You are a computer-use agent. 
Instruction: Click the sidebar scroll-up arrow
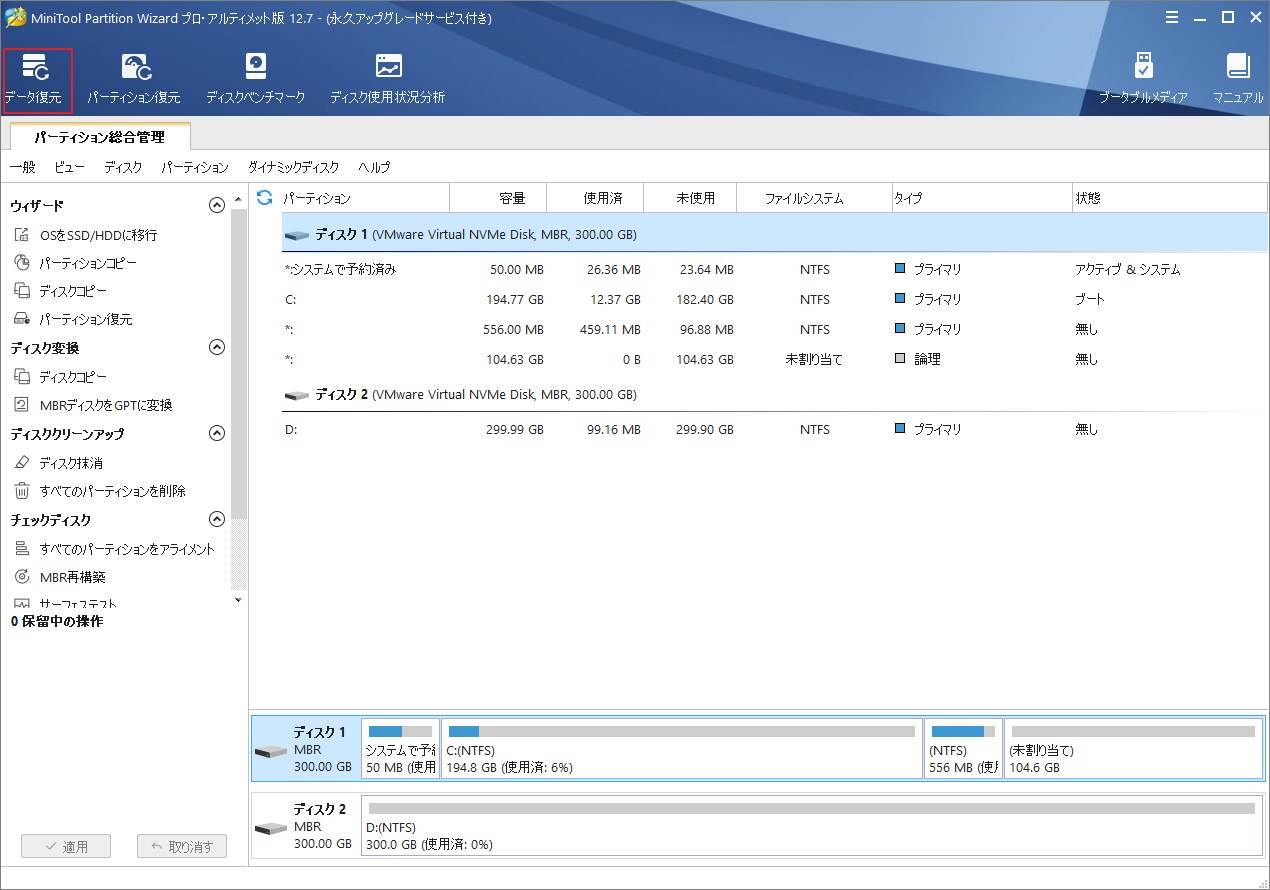point(238,199)
